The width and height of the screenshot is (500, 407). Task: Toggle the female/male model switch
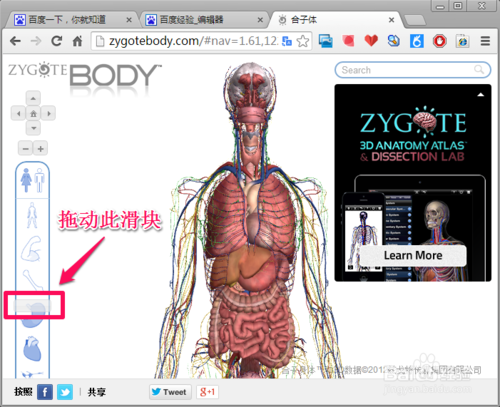tap(32, 180)
